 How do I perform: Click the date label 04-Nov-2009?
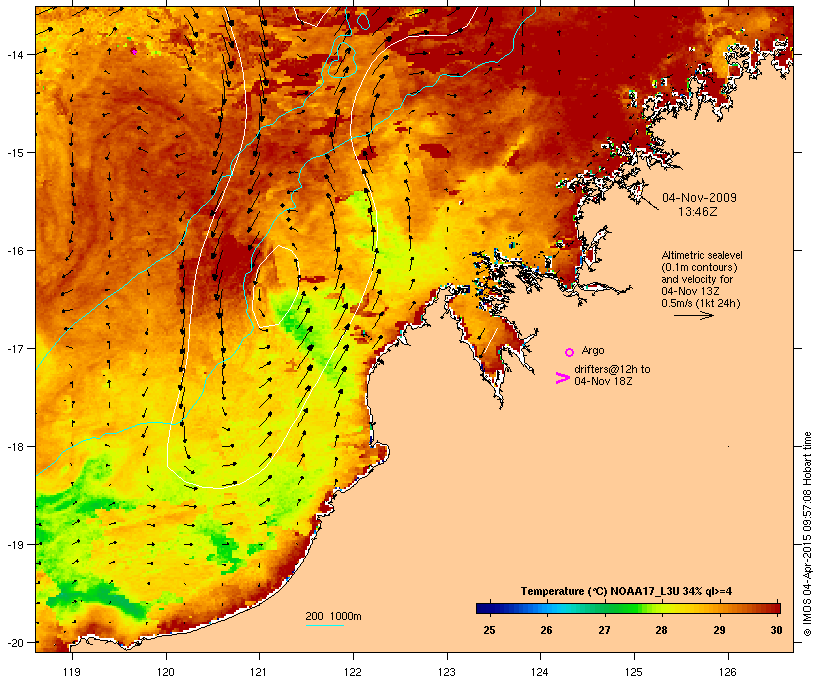pyautogui.click(x=699, y=198)
